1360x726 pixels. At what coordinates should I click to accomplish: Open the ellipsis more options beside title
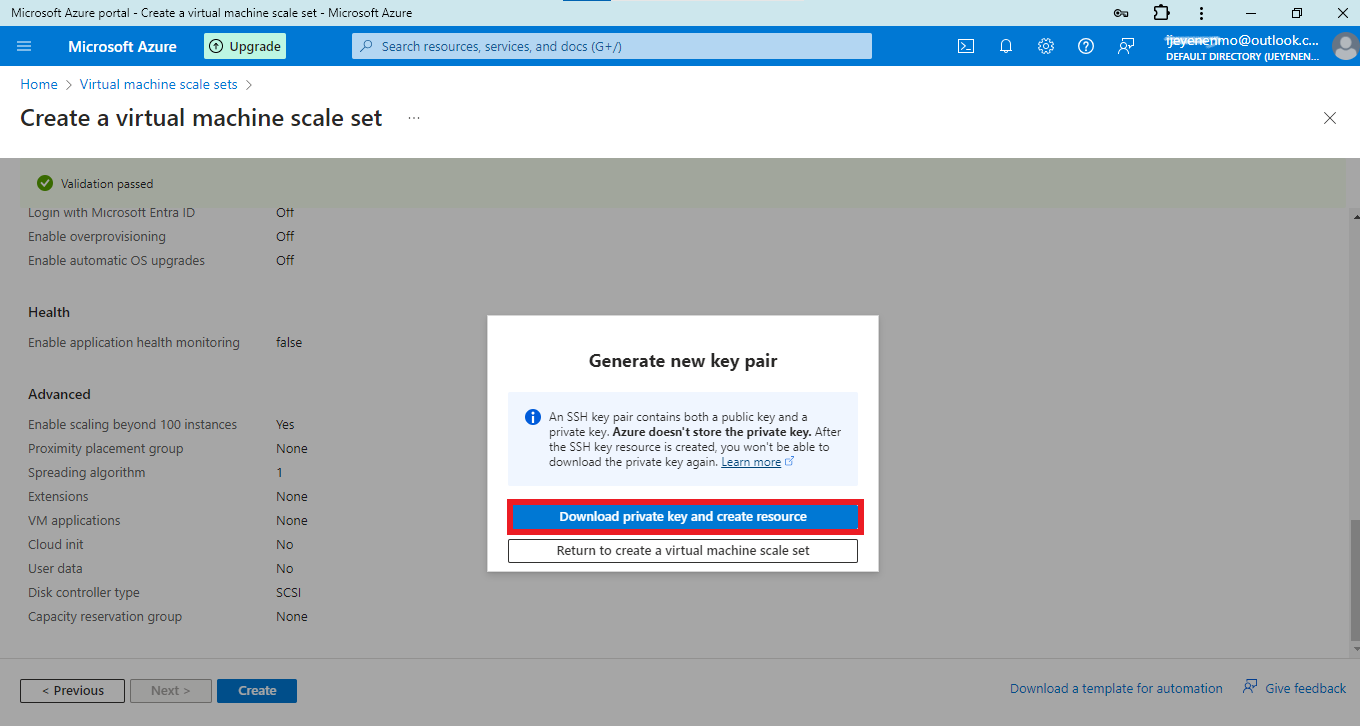(x=414, y=118)
